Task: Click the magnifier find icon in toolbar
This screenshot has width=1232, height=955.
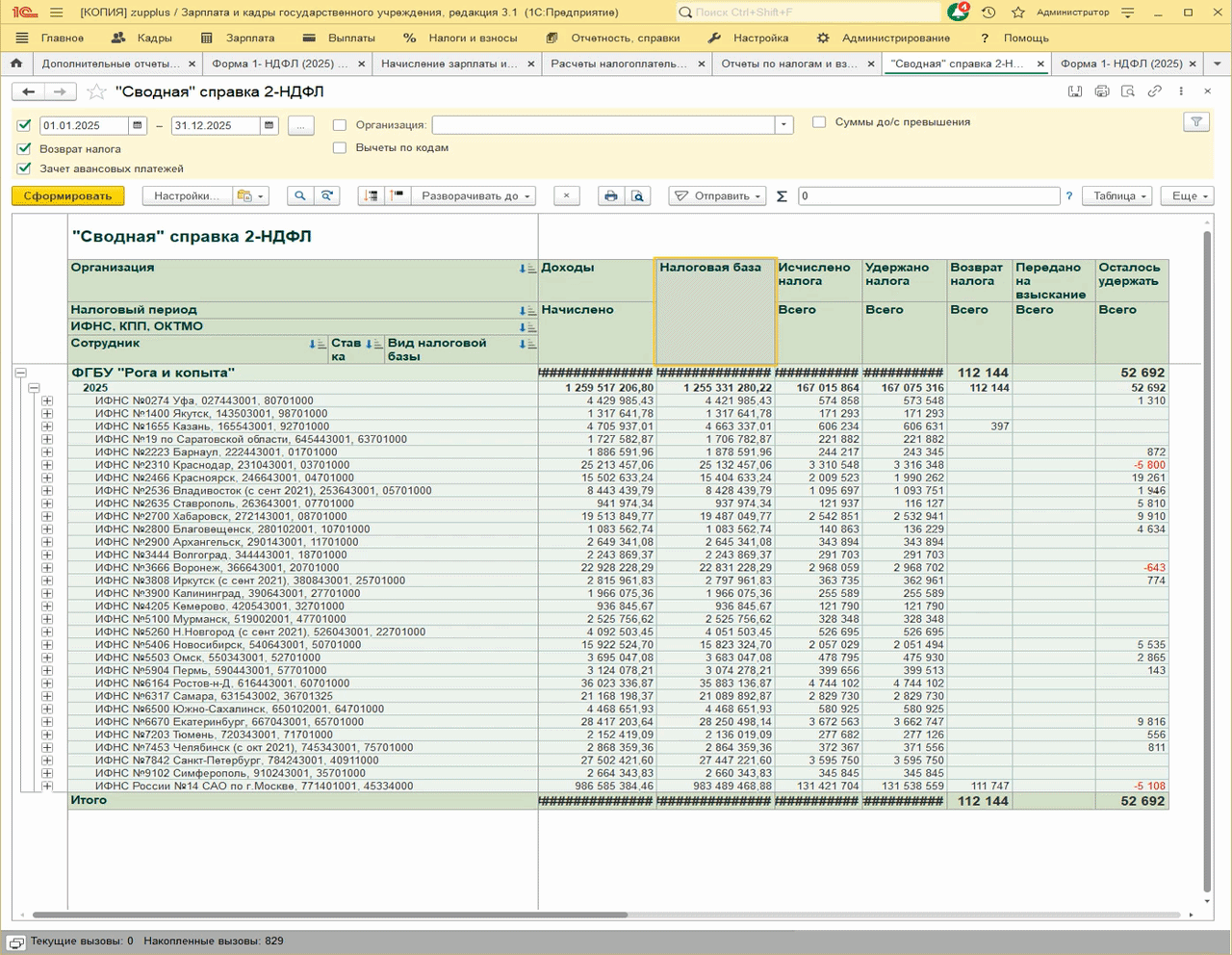Action: [300, 195]
